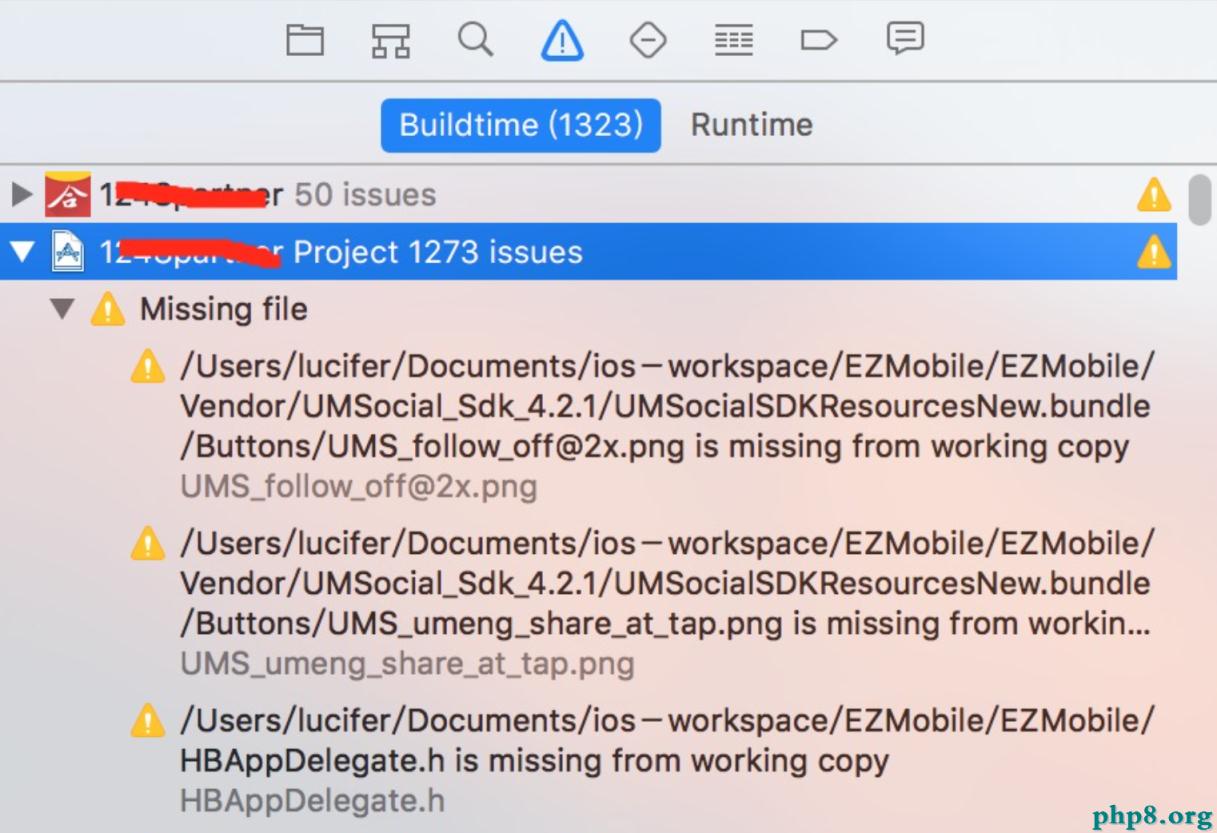Open the Find navigator magnifier icon
The height and width of the screenshot is (833, 1217).
475,40
